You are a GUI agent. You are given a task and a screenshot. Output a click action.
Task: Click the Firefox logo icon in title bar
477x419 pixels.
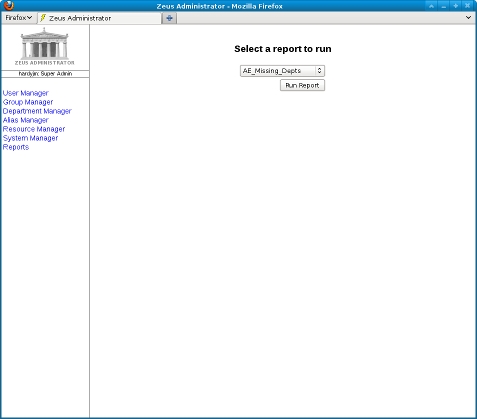(9, 6)
